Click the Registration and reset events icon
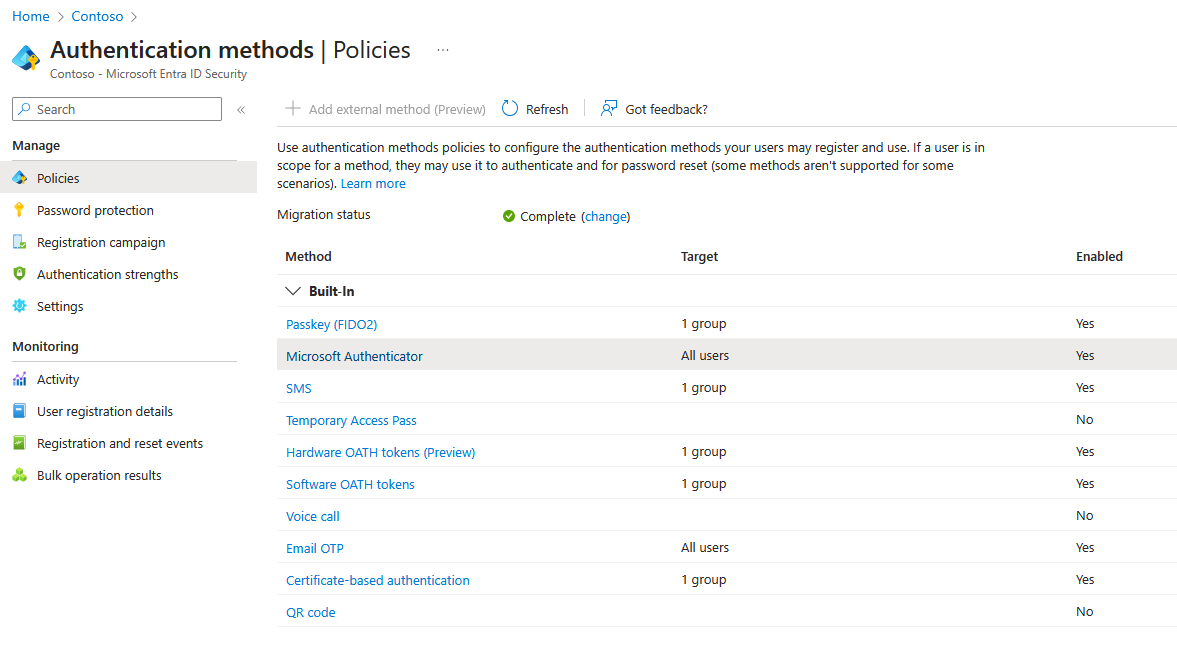 click(x=19, y=443)
